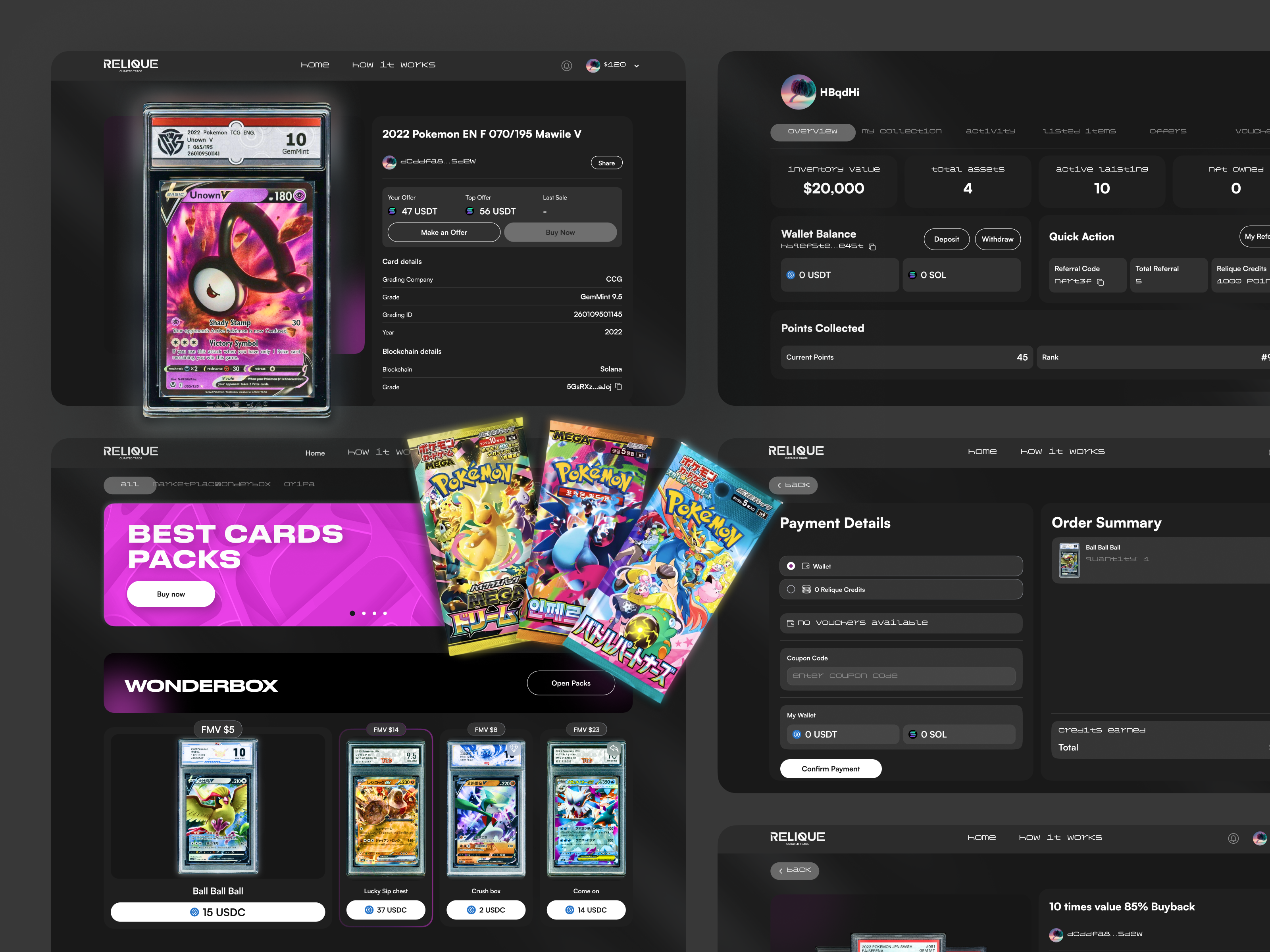Select the last carousel dot on banner
This screenshot has width=1270, height=952.
[385, 613]
